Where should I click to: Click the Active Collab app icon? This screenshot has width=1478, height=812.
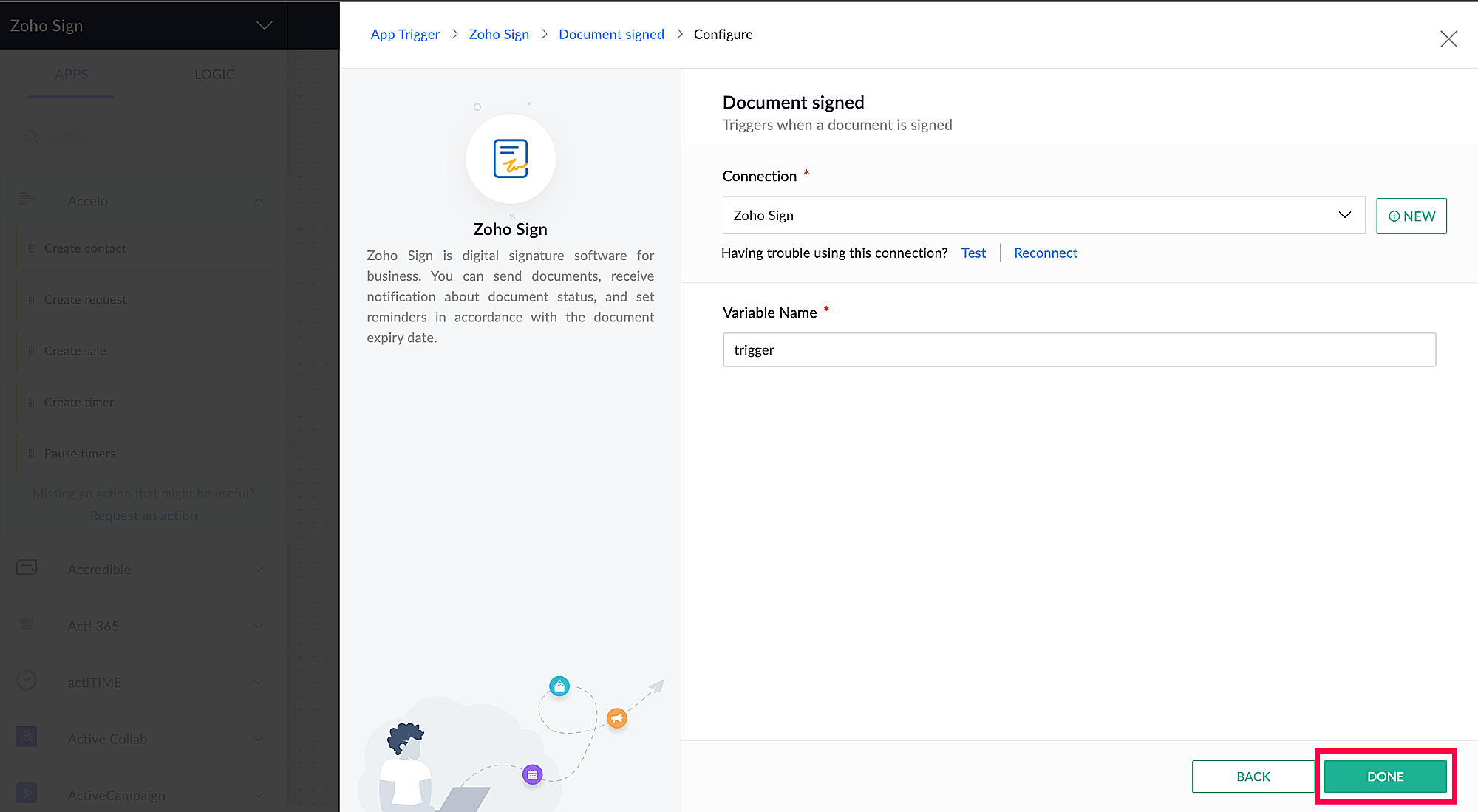click(27, 737)
